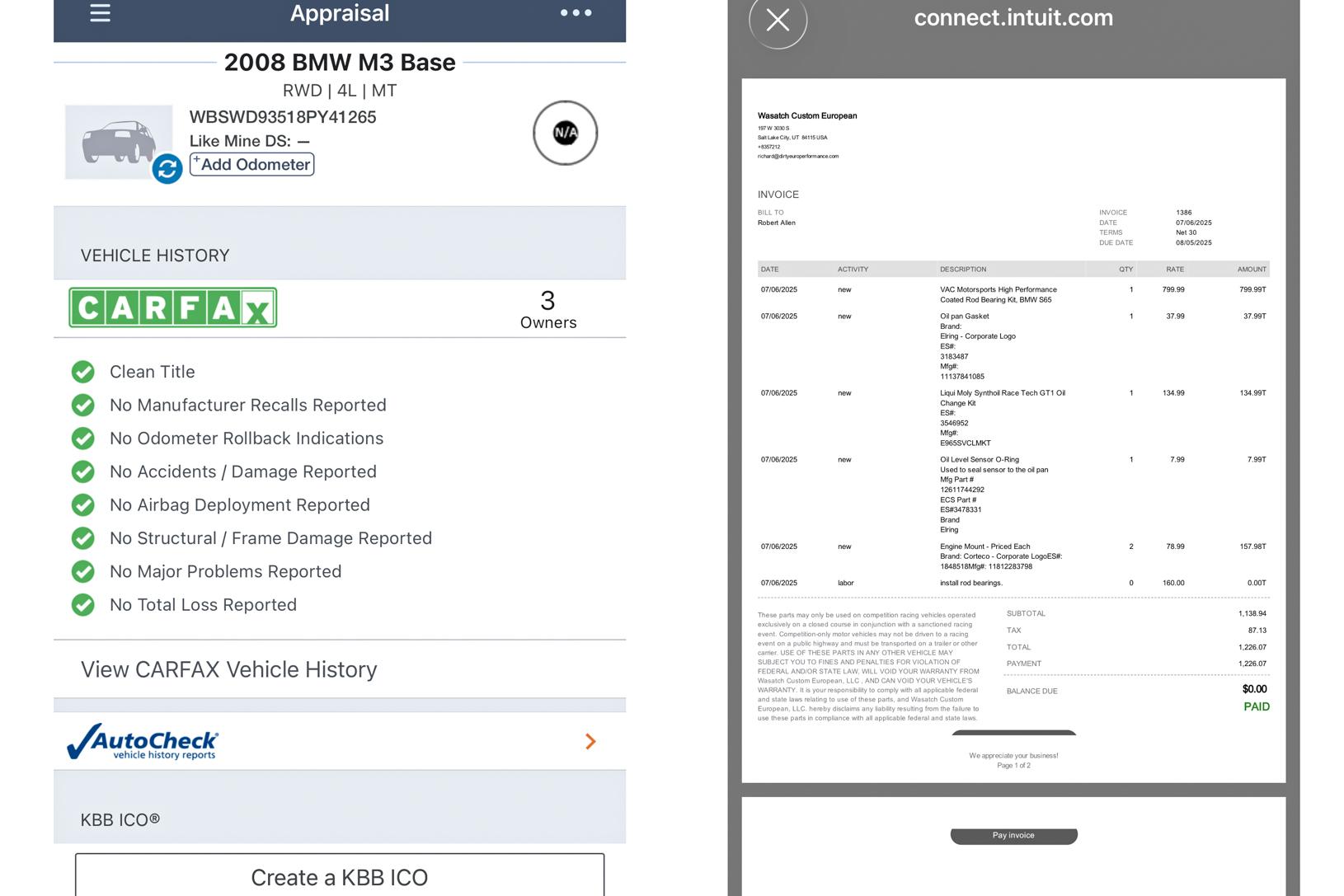Tap the 3 Owners count

coord(548,309)
